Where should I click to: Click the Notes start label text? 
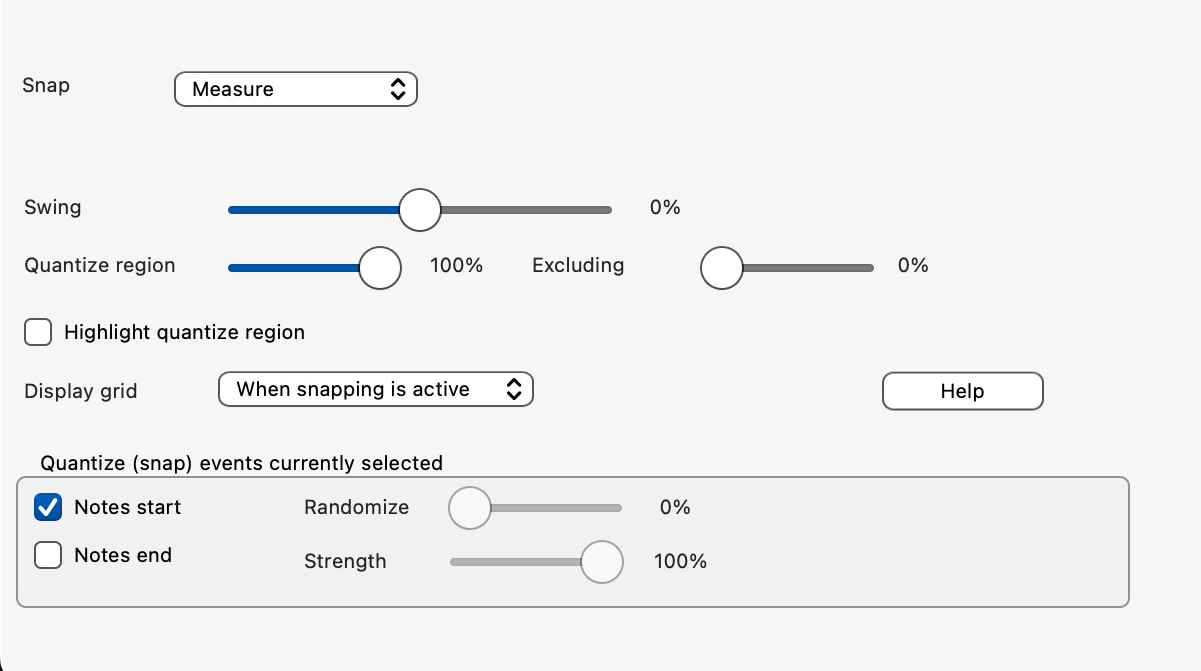click(127, 508)
